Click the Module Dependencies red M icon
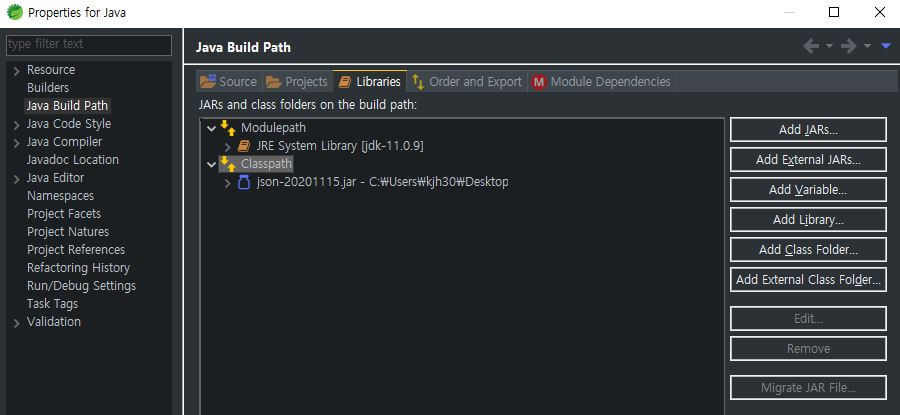The width and height of the screenshot is (900, 415). 538,82
